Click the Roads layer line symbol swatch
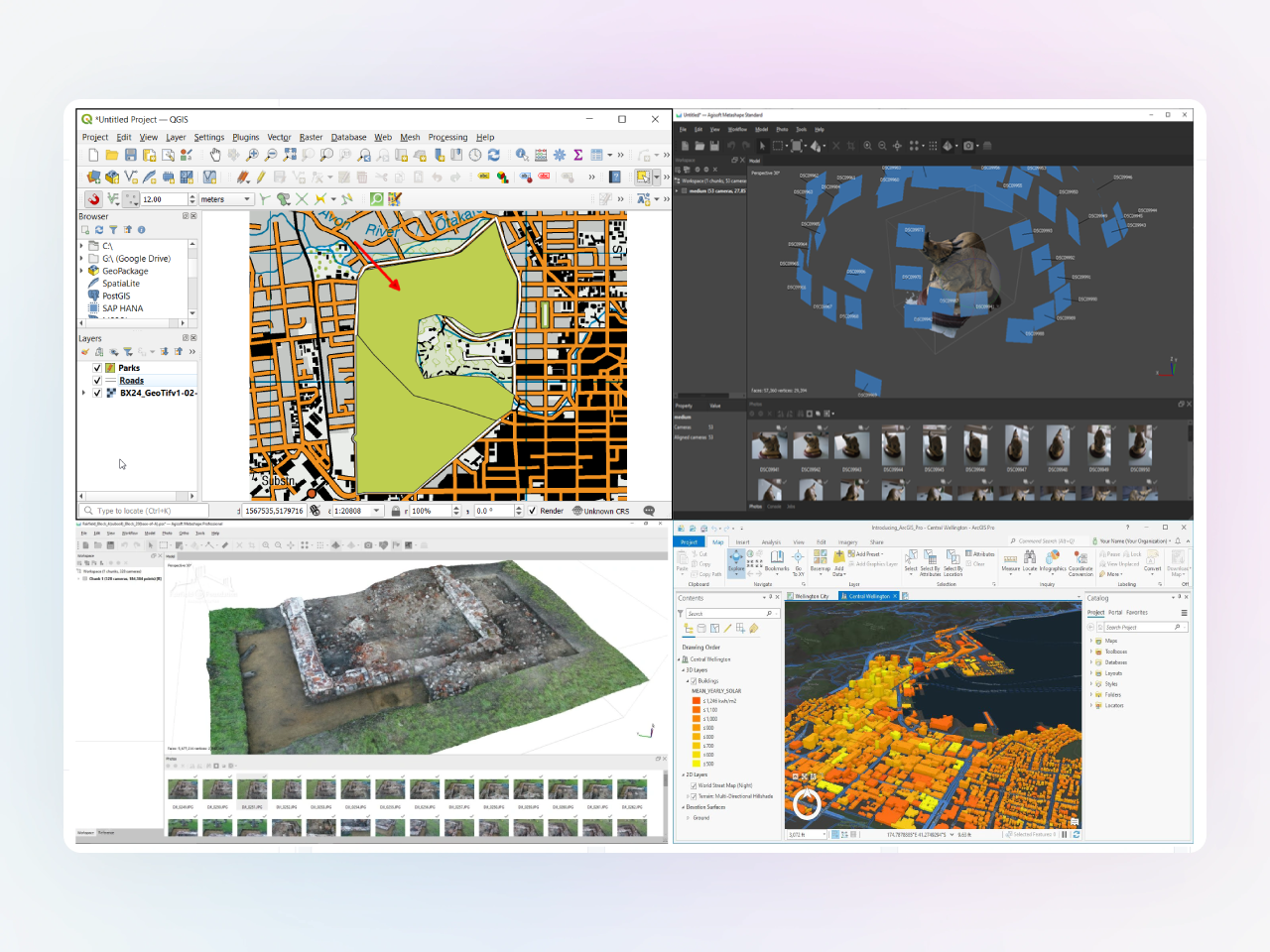 111,381
